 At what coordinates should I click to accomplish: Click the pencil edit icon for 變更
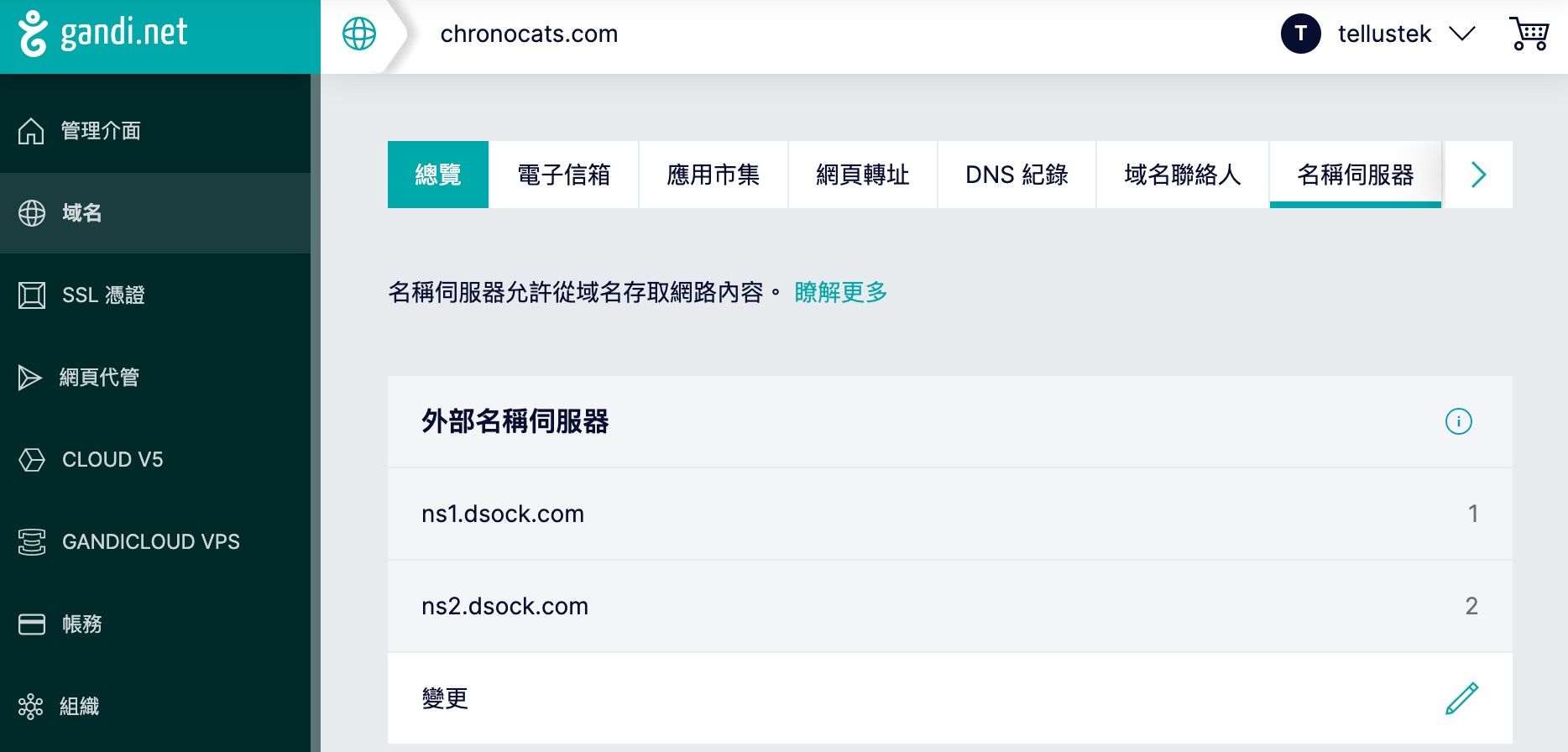tap(1461, 698)
